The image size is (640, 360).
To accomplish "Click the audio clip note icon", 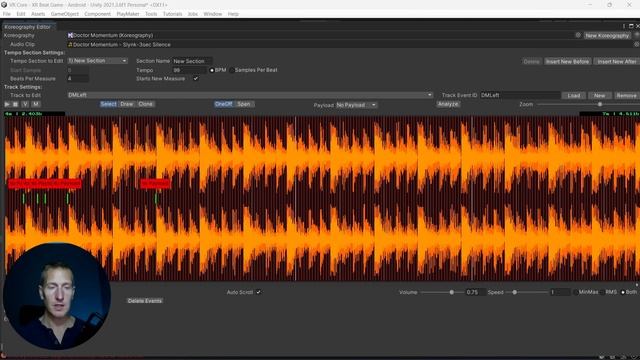I will [70, 44].
